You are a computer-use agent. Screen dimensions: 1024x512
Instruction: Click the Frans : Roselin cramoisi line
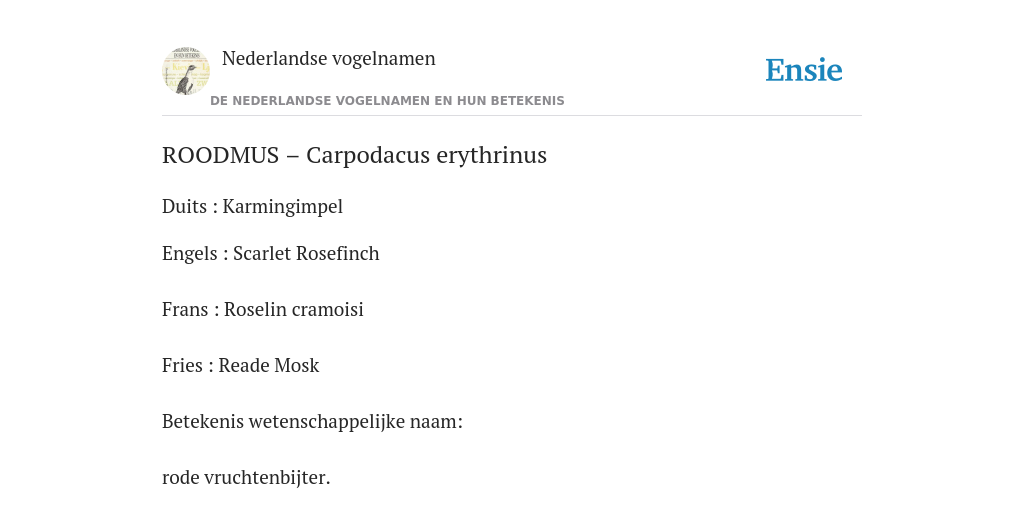tap(263, 310)
